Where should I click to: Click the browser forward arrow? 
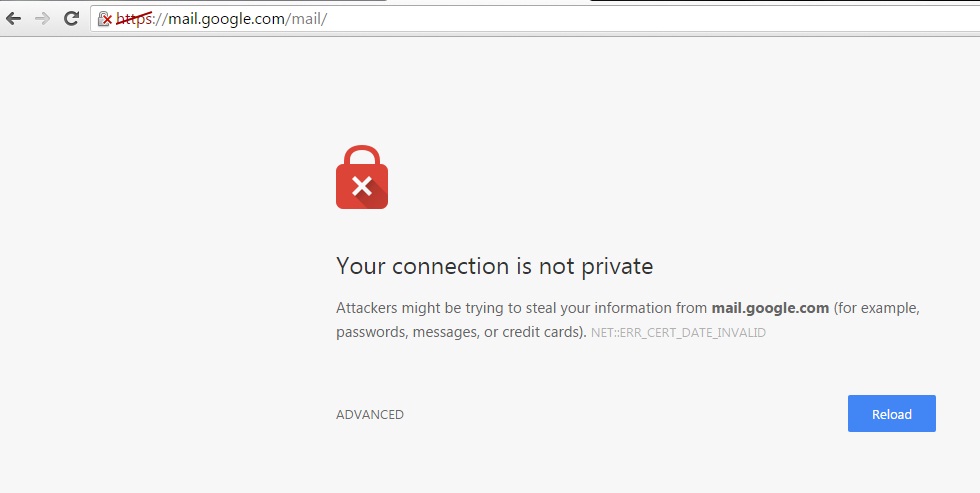click(x=42, y=19)
